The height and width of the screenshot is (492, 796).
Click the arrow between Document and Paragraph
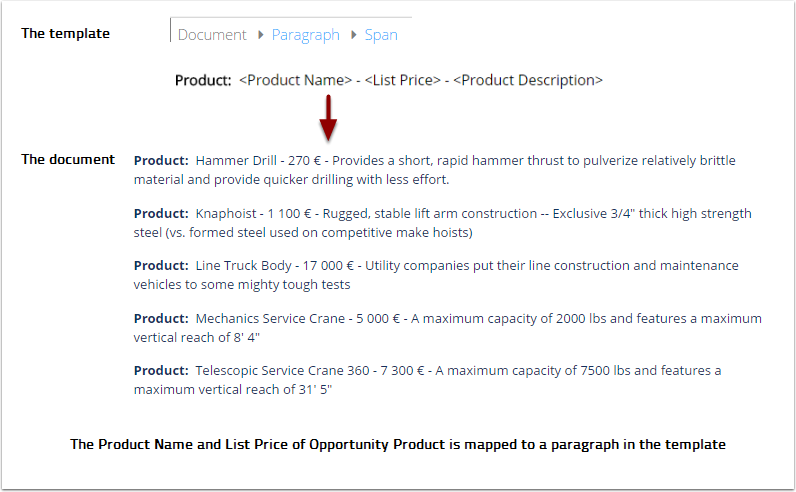(x=260, y=35)
